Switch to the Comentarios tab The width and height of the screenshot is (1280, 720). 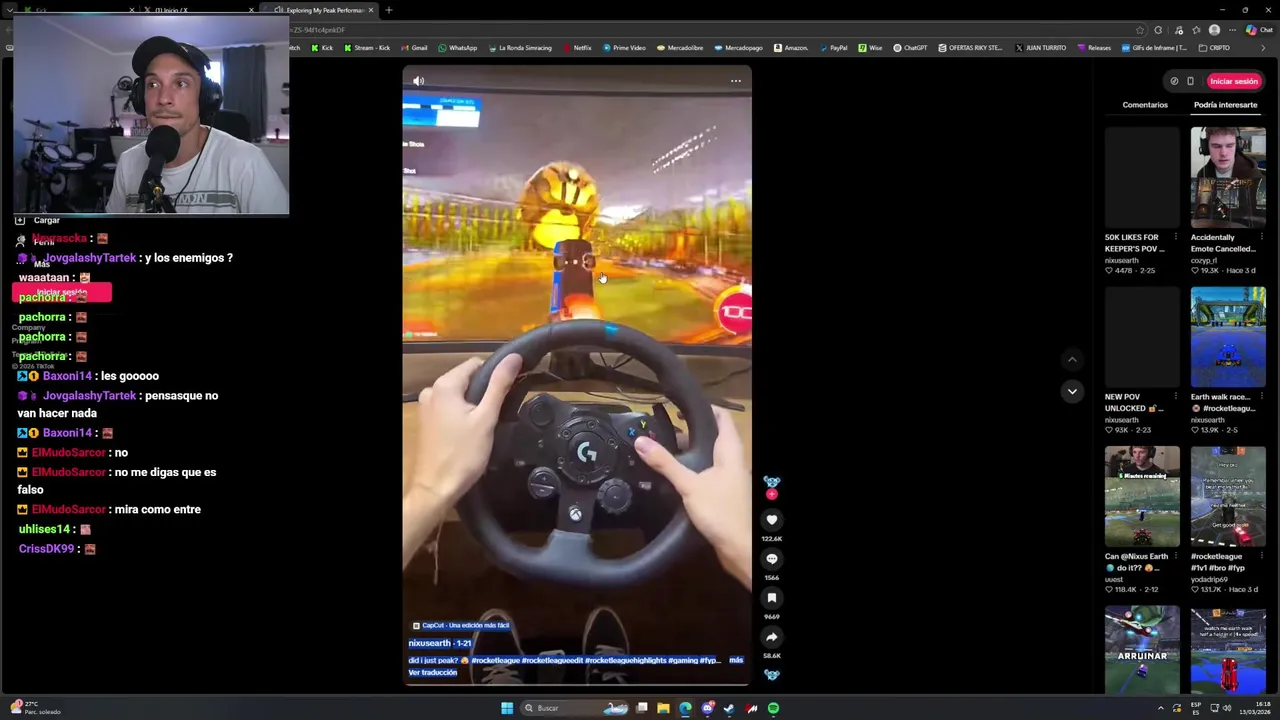[x=1145, y=105]
